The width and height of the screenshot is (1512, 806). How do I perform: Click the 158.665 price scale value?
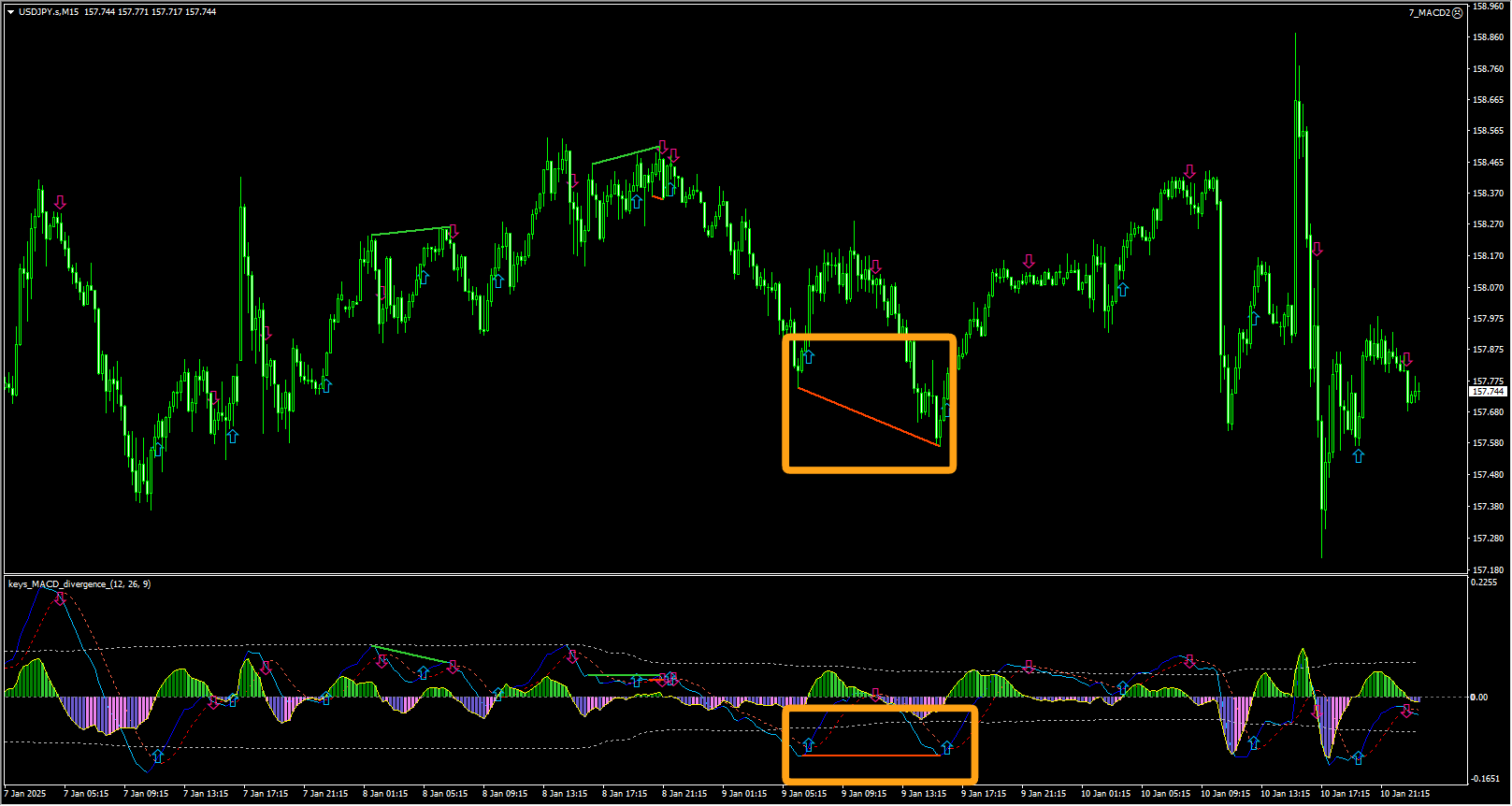[x=1488, y=100]
